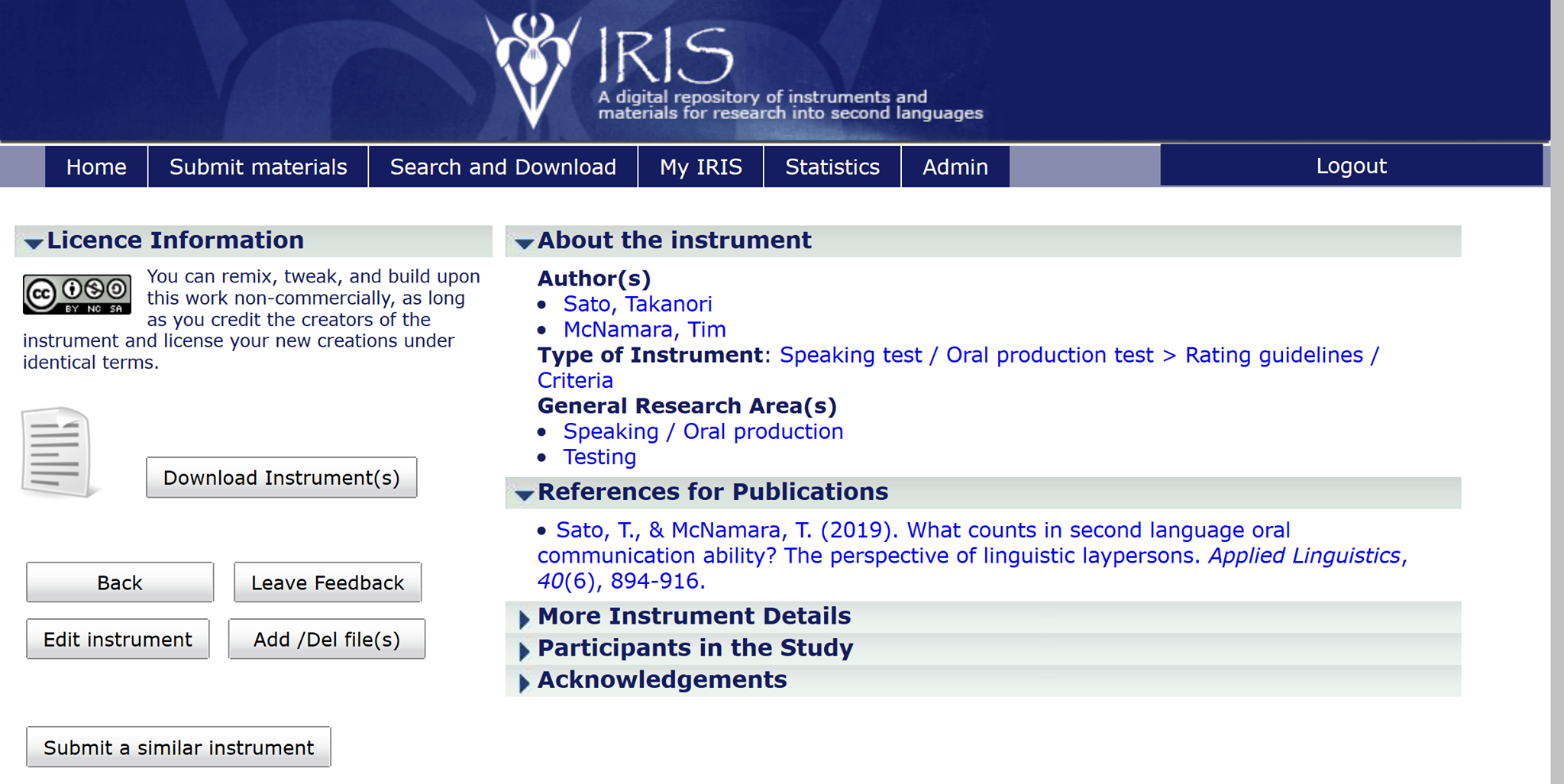
Task: Click Submit a similar instrument button
Action: (179, 747)
